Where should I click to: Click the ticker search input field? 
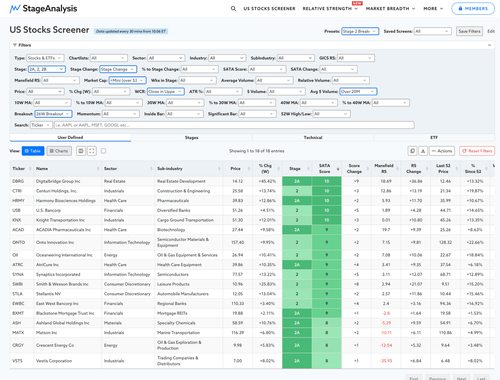tap(234, 125)
